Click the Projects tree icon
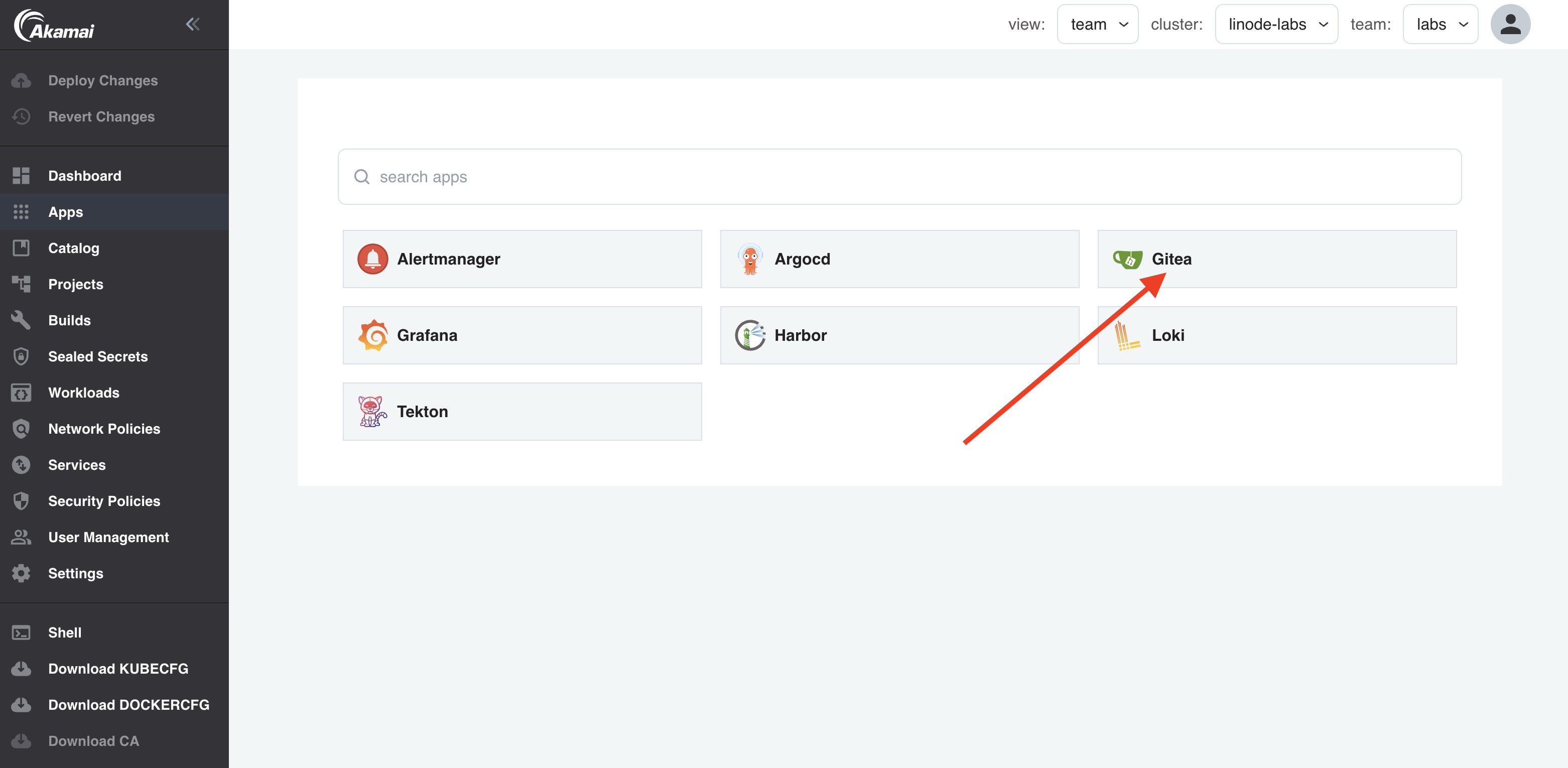This screenshot has width=1568, height=768. coord(21,284)
